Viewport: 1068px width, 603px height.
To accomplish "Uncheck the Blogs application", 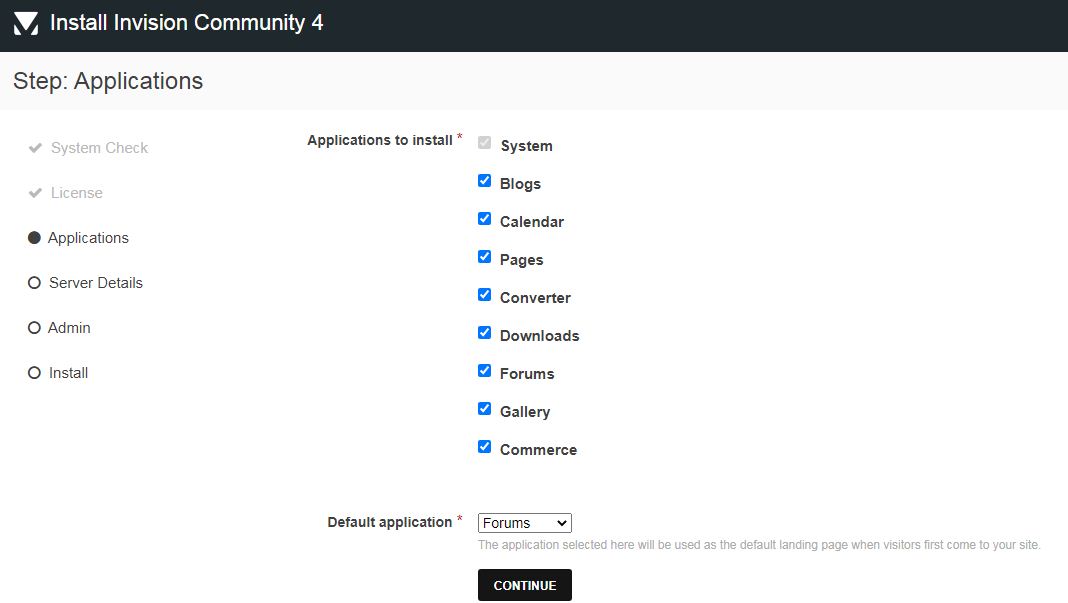I will (484, 180).
